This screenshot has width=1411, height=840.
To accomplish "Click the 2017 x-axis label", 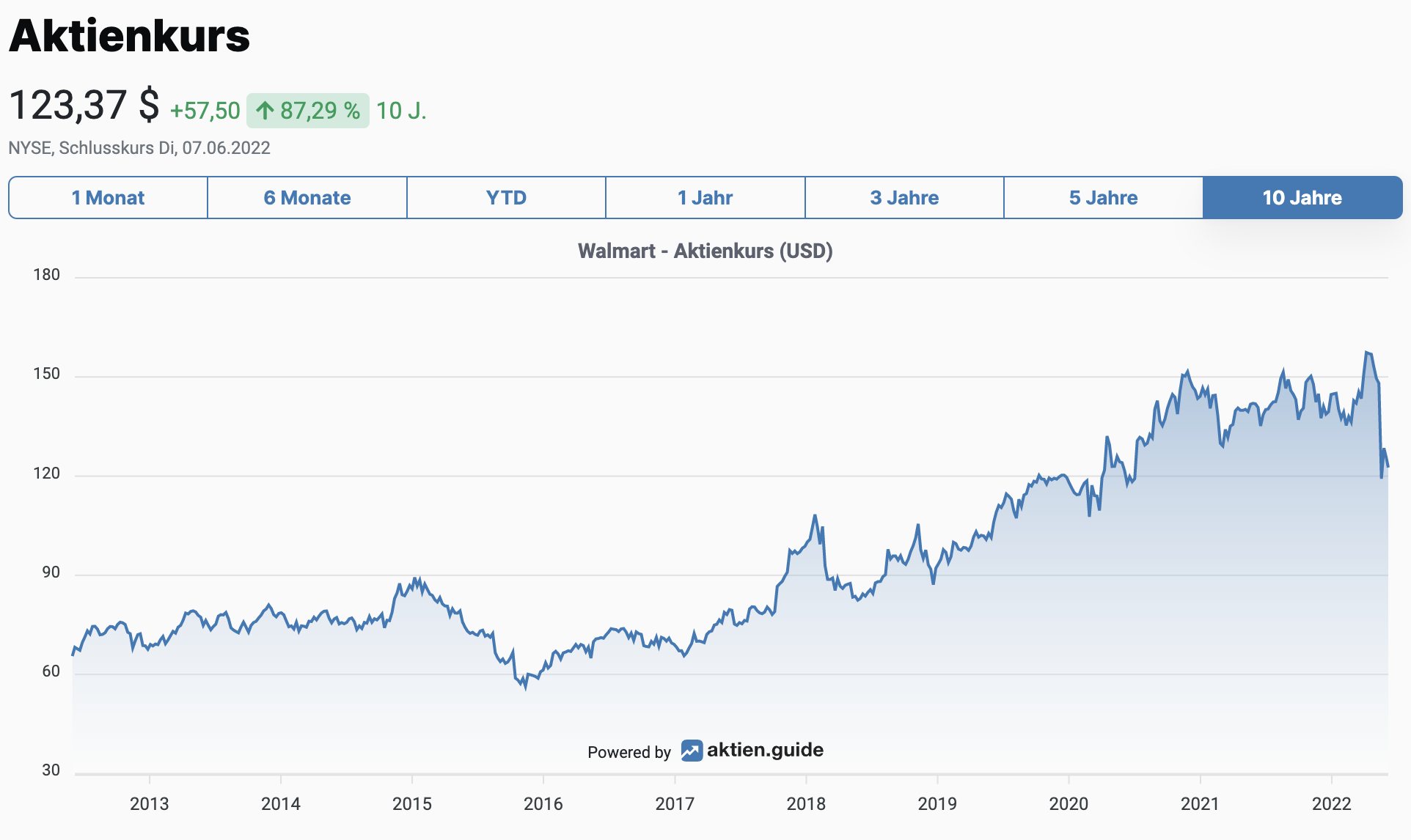I will pyautogui.click(x=675, y=804).
